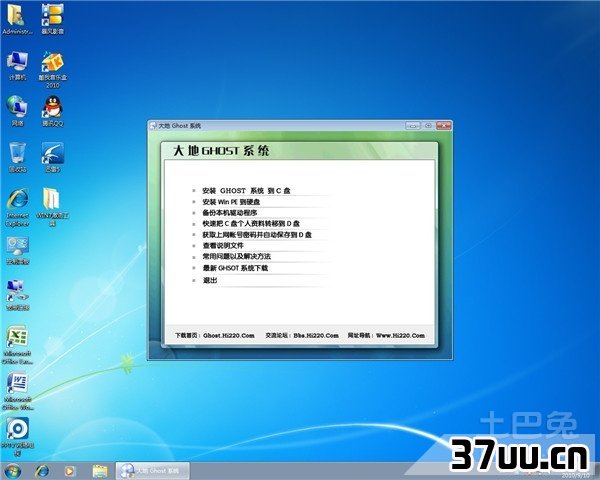The image size is (600, 480).
Task: Click 安装 GHOST 系统 到 C 盘 option
Action: coord(246,191)
